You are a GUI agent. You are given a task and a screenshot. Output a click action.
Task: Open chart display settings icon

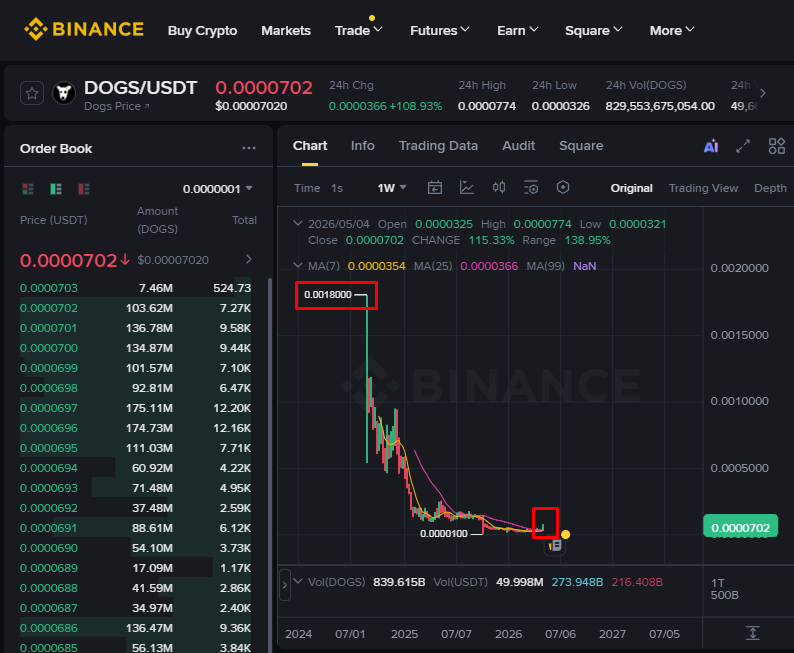(531, 188)
